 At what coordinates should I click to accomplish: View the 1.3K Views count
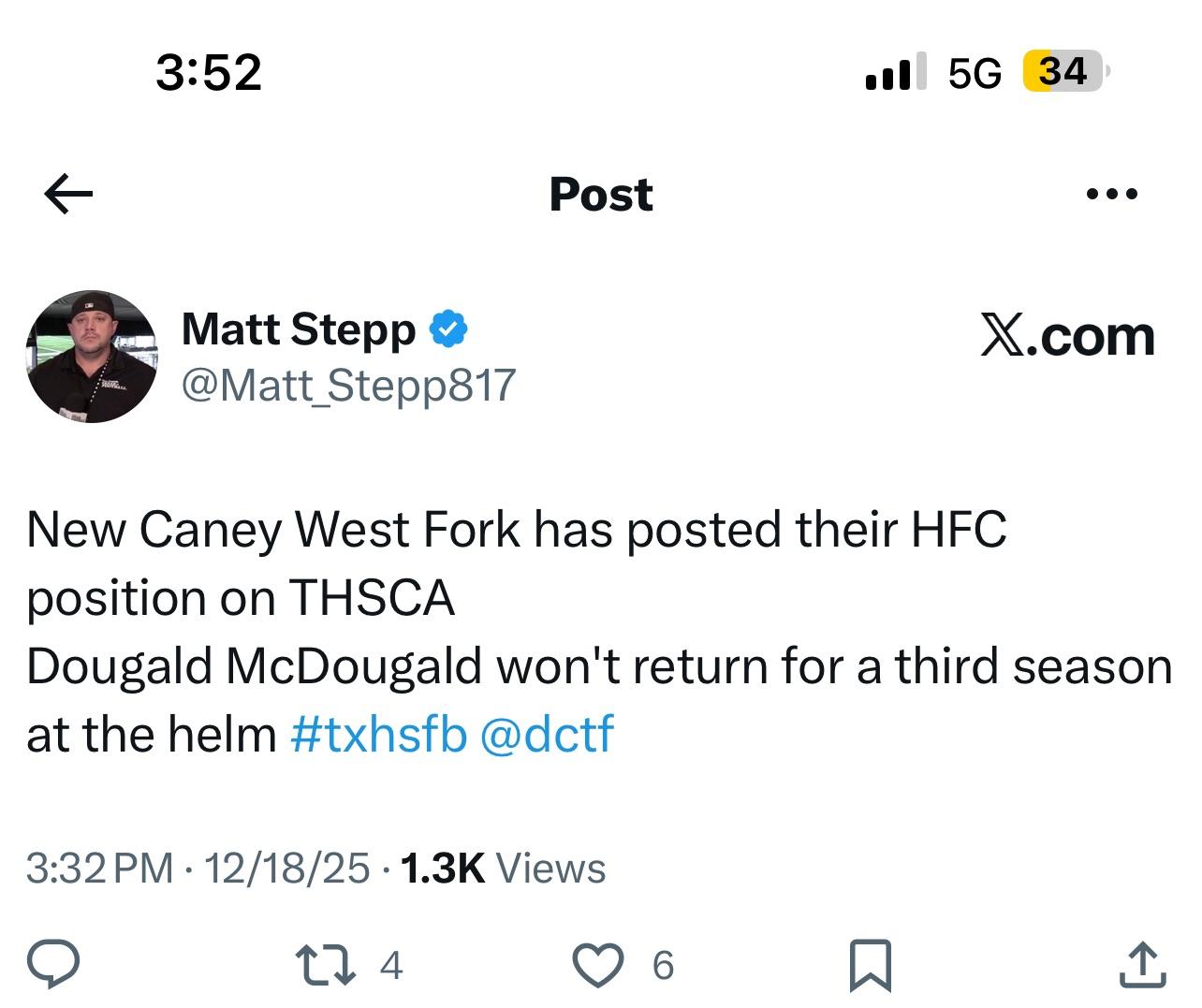[x=503, y=869]
